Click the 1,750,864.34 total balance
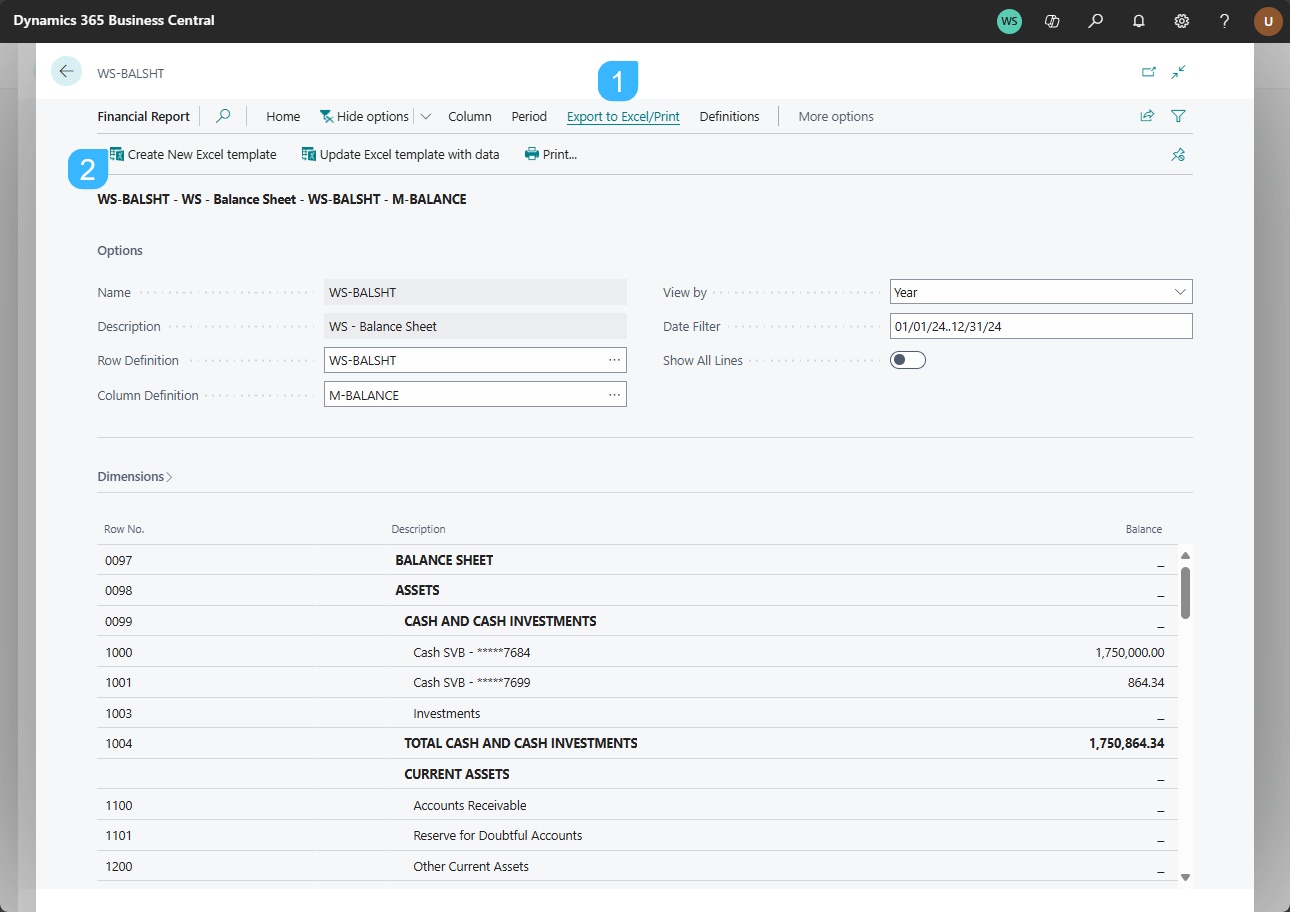The width and height of the screenshot is (1290, 912). click(1126, 743)
